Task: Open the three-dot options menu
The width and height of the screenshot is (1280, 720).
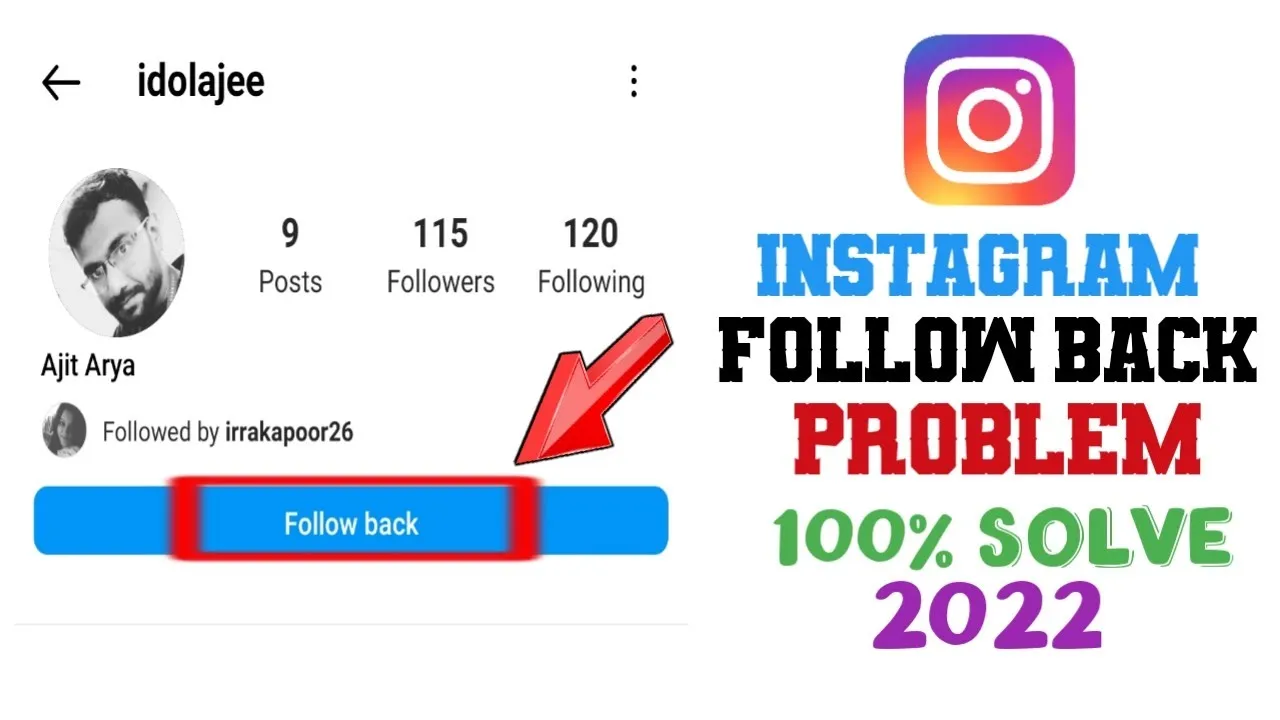Action: [633, 82]
